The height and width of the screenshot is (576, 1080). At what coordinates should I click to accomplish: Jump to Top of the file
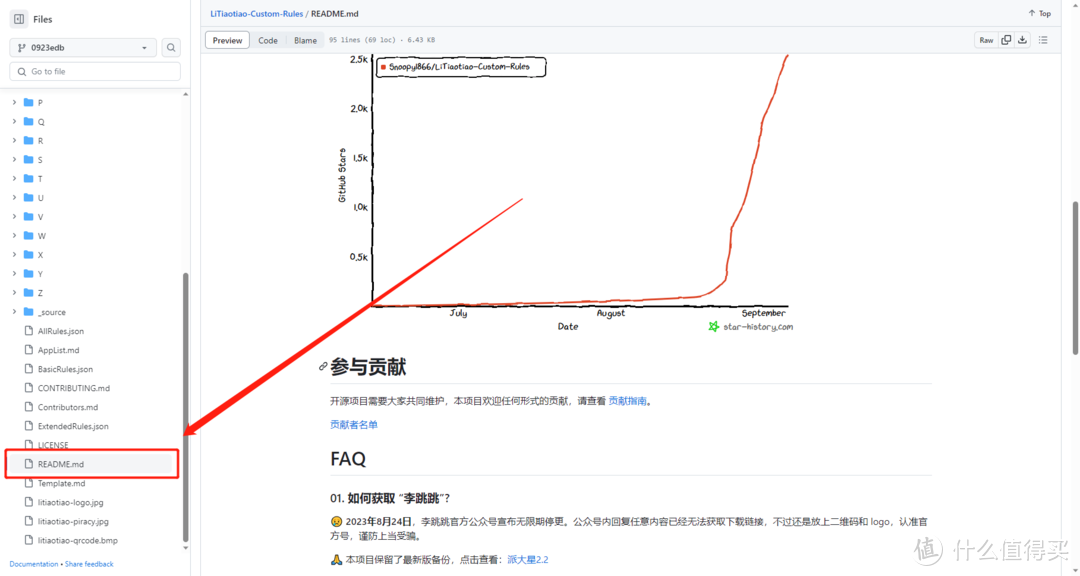pyautogui.click(x=1039, y=14)
